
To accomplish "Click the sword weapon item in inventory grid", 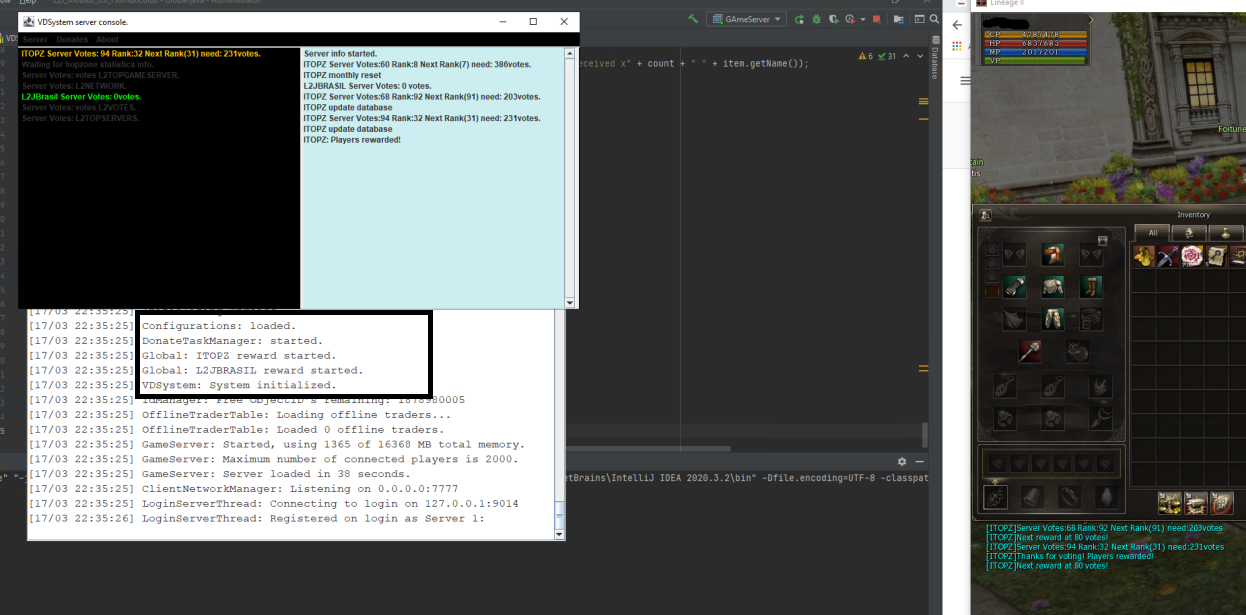I will tap(1168, 256).
